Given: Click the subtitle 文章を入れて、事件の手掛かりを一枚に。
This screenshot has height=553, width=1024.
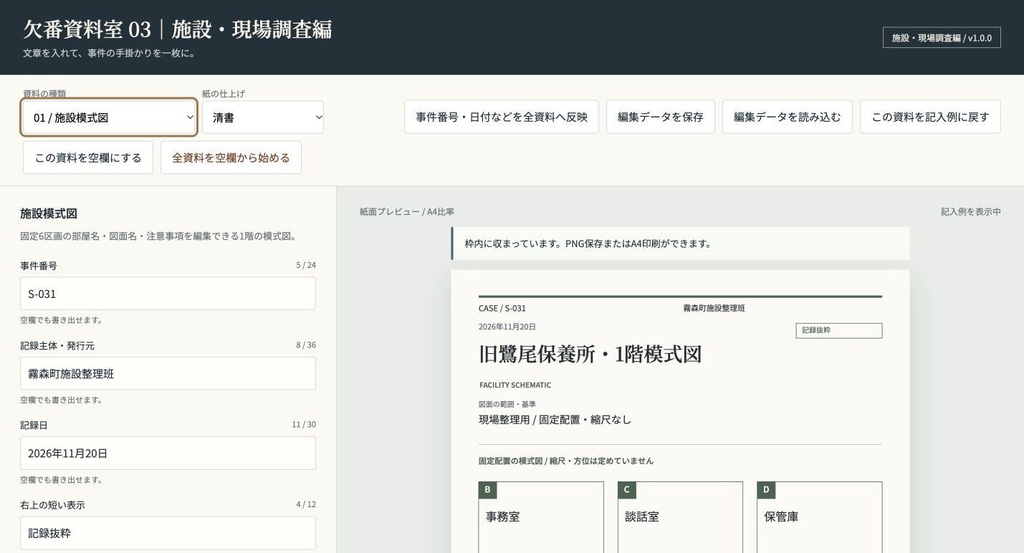Looking at the screenshot, I should (x=109, y=53).
